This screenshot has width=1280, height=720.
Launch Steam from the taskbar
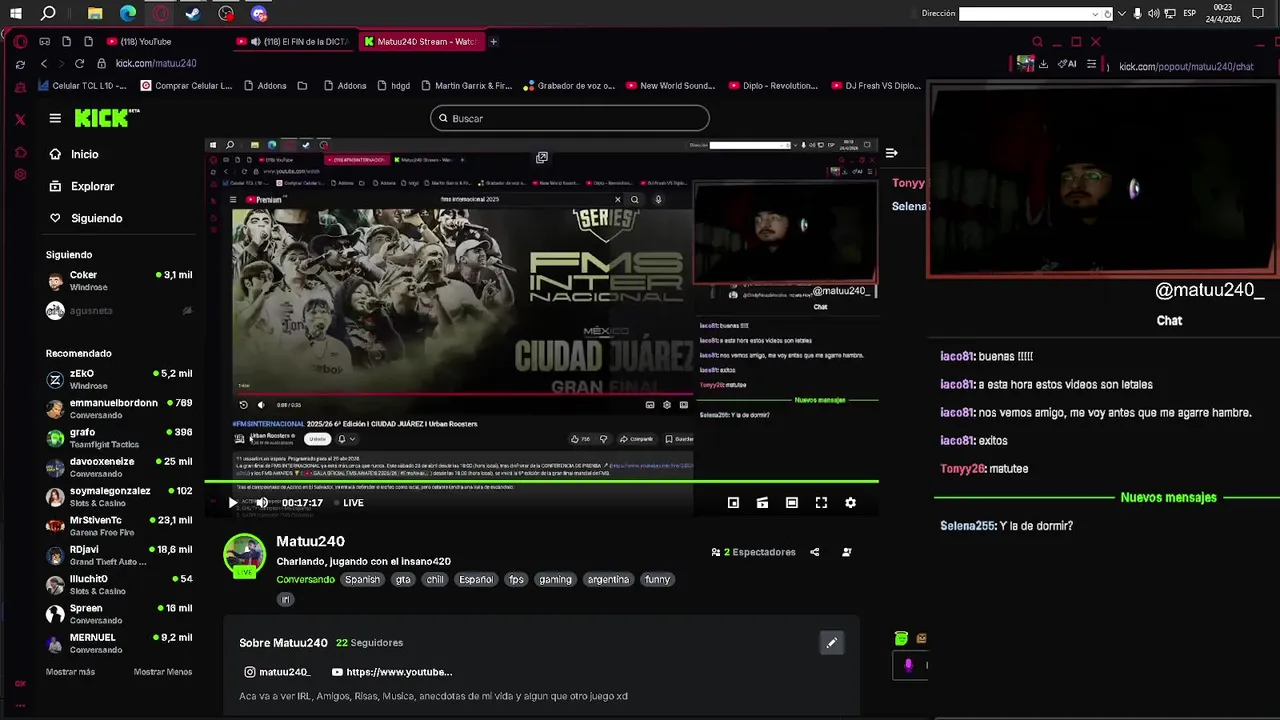193,13
